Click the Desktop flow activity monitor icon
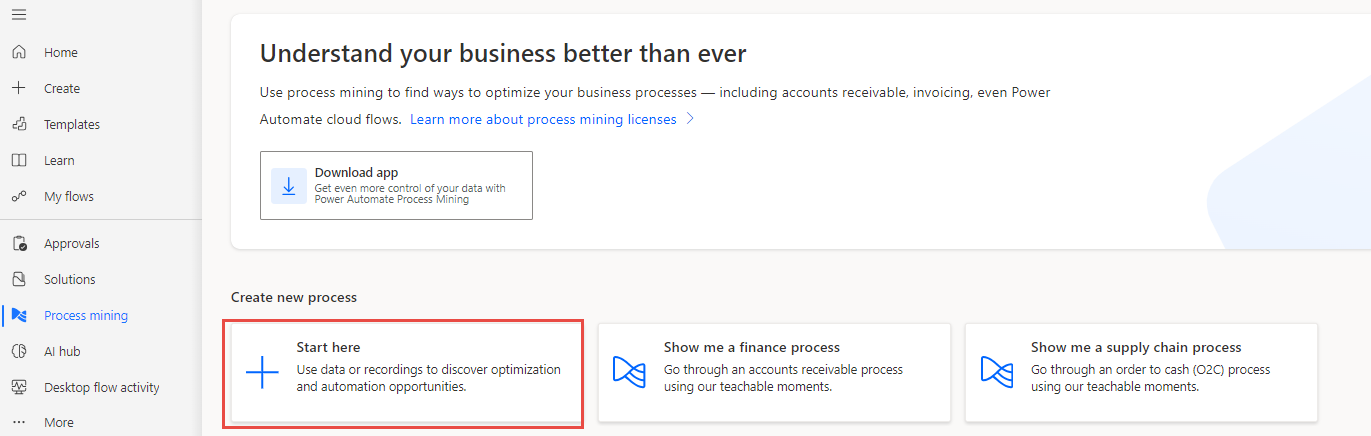The height and width of the screenshot is (436, 1371). pos(19,387)
